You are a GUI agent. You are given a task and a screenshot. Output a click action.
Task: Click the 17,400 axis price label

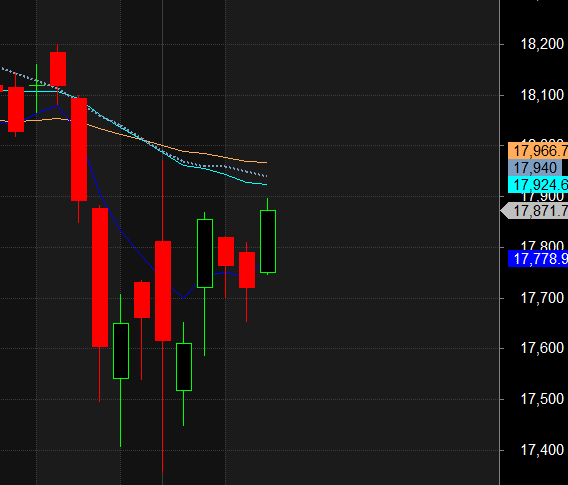coord(542,450)
